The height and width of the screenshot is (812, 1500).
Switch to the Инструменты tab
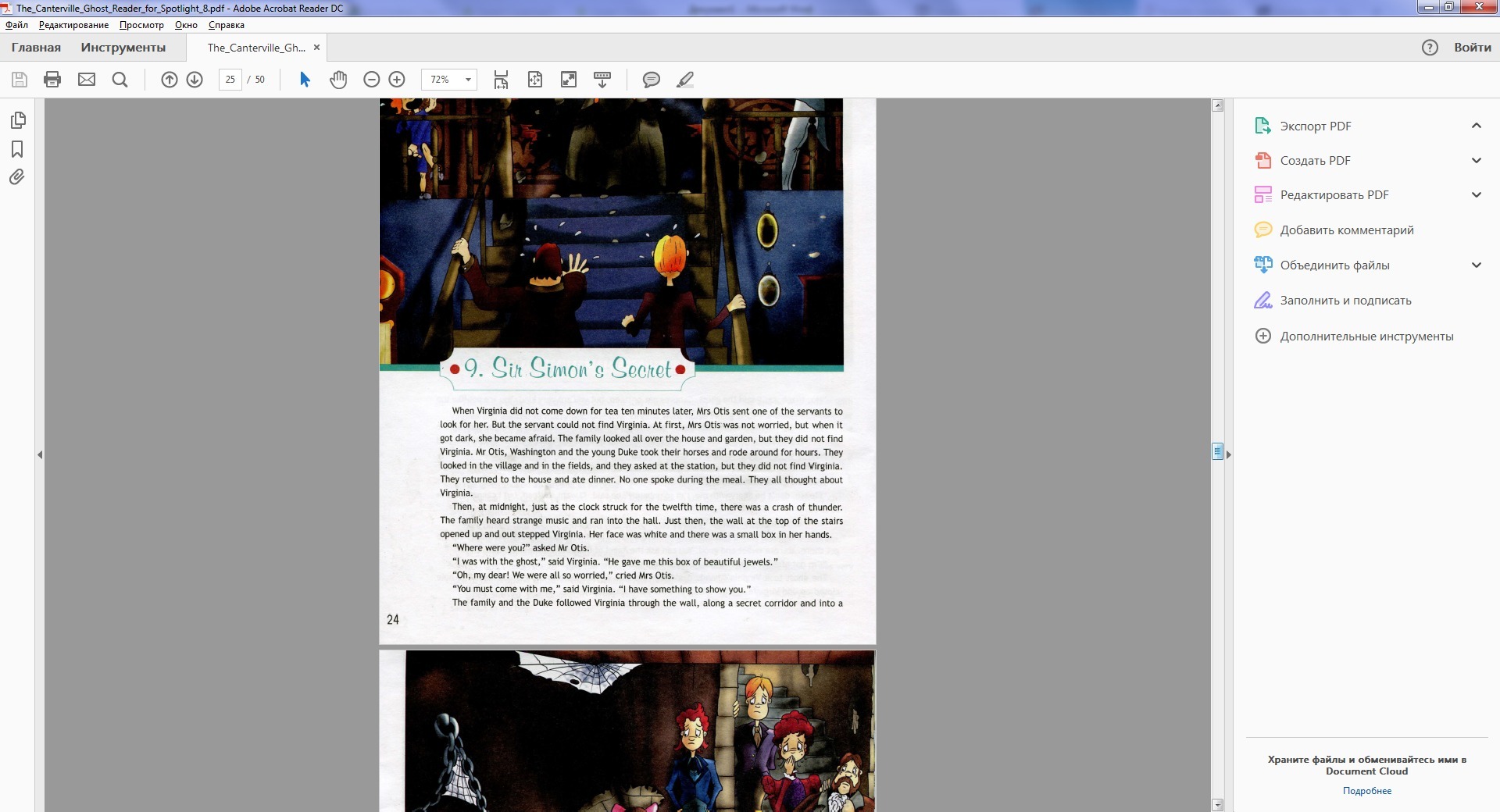123,48
